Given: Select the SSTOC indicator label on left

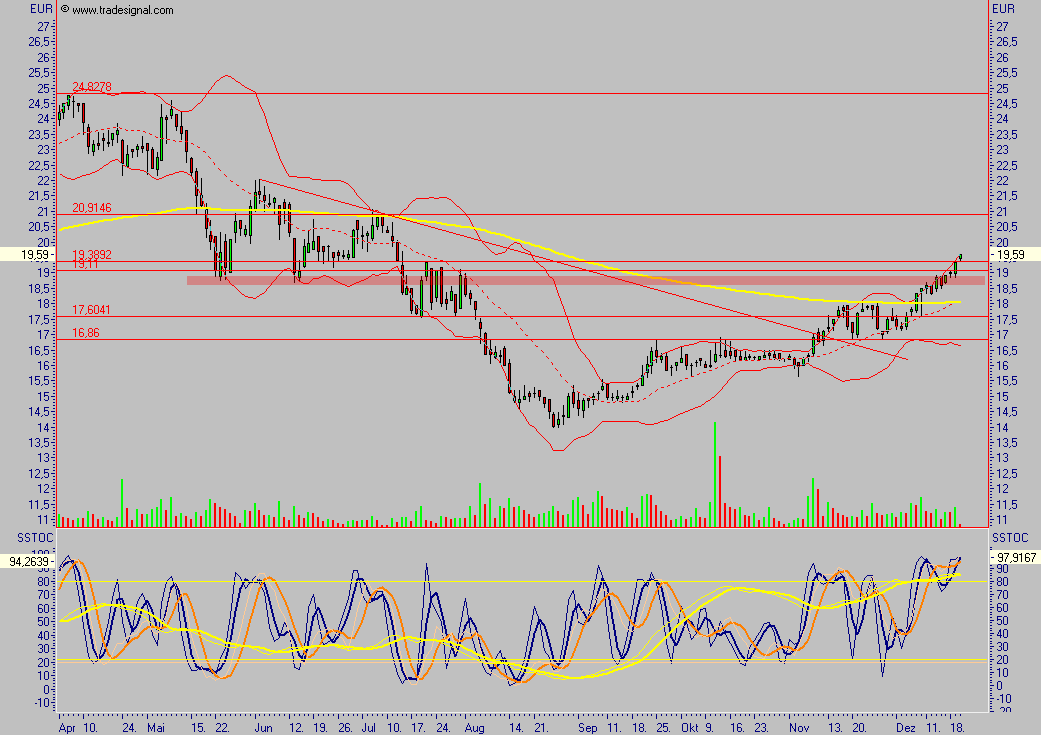Looking at the screenshot, I should (35, 538).
